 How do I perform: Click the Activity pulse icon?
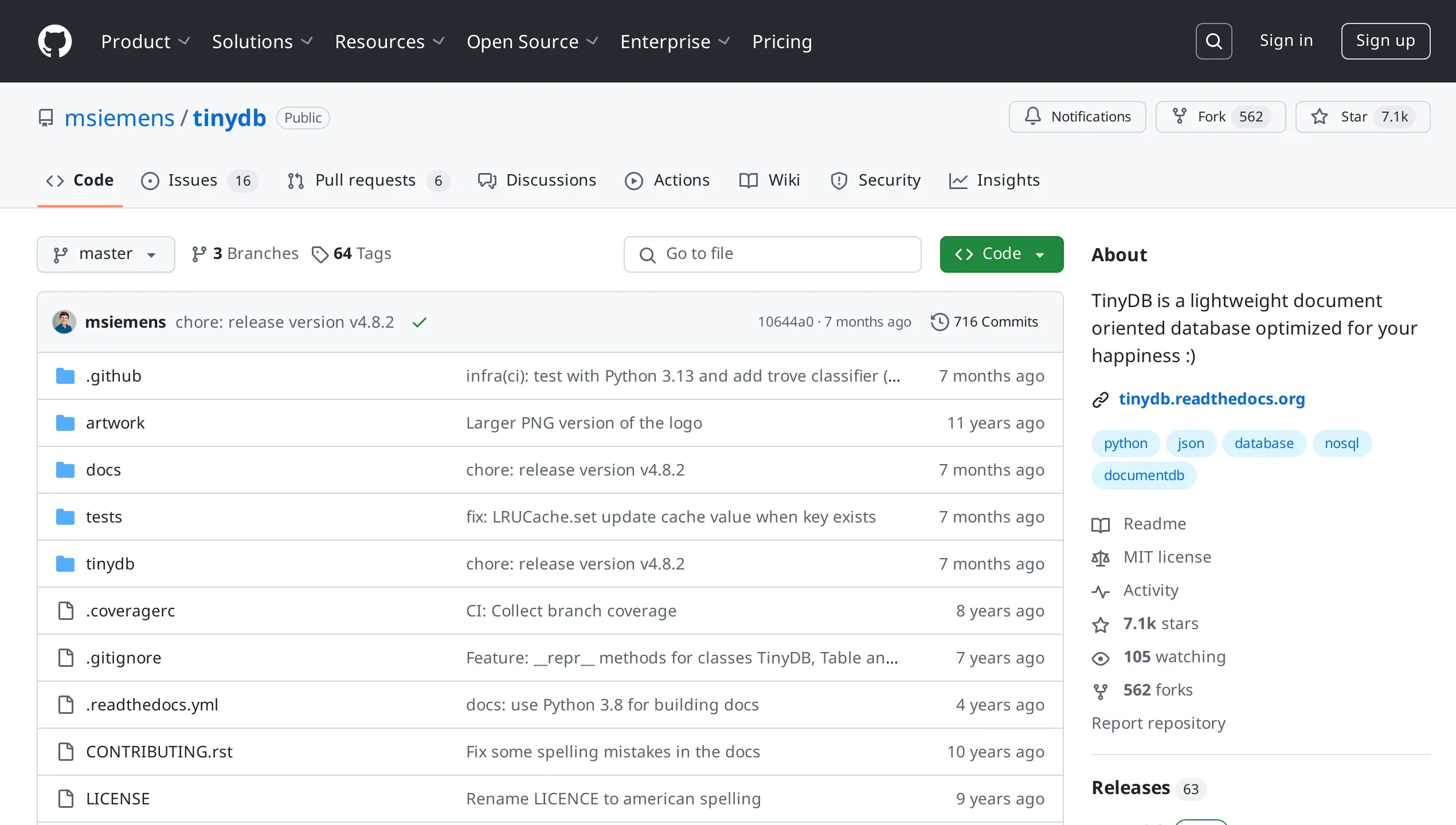[1101, 591]
